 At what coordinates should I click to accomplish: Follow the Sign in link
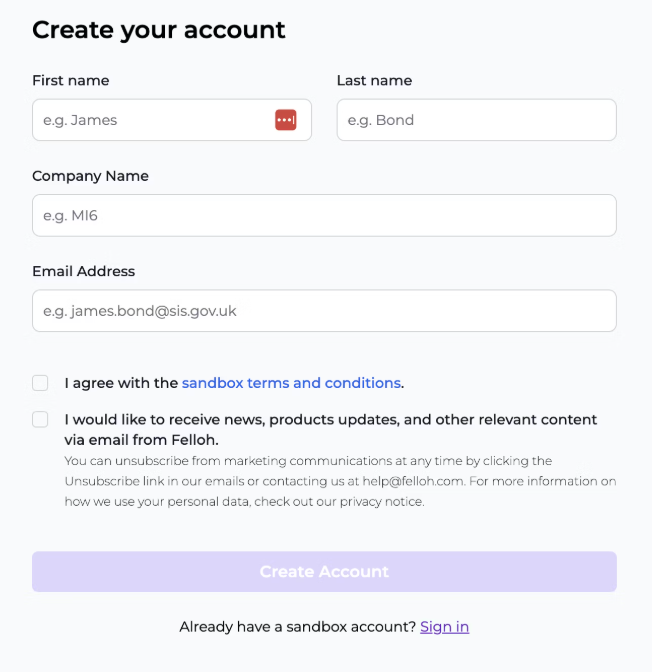[x=445, y=627]
